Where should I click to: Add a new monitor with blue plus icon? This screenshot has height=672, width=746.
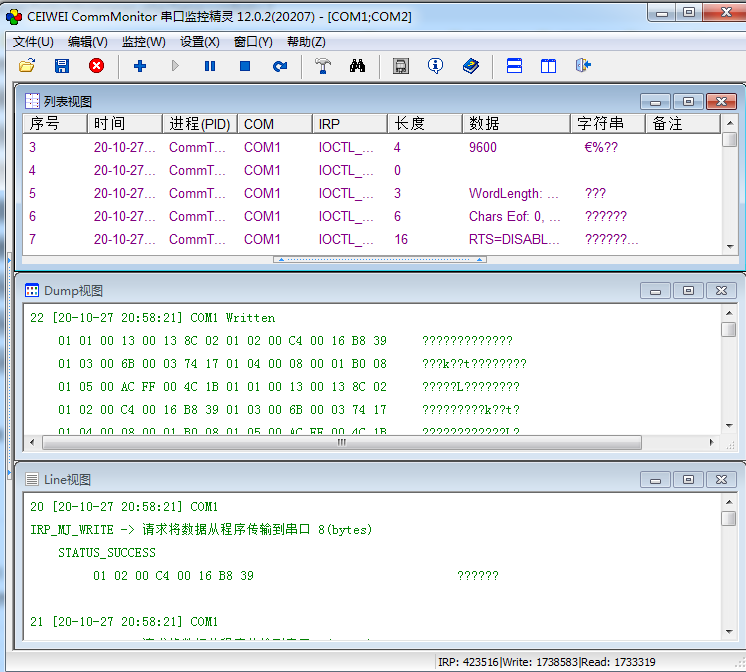click(140, 66)
